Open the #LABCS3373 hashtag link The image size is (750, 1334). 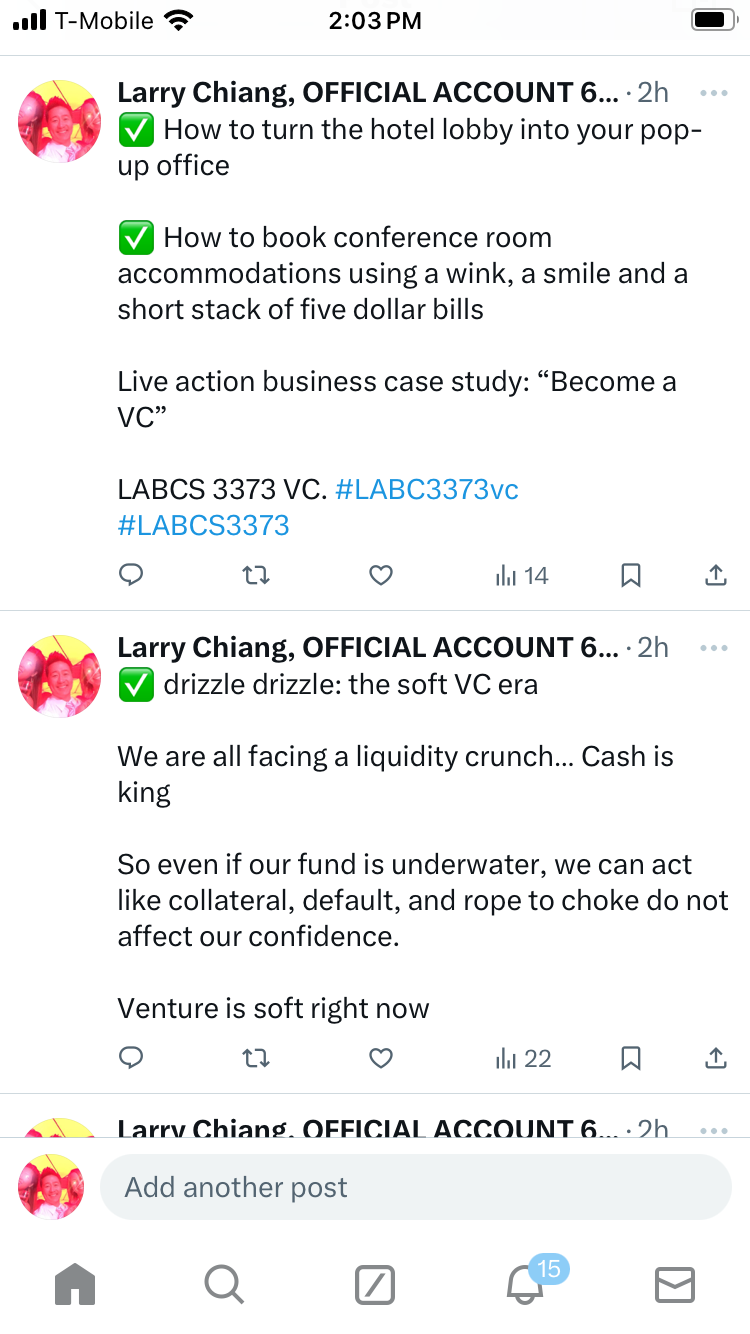[x=204, y=525]
